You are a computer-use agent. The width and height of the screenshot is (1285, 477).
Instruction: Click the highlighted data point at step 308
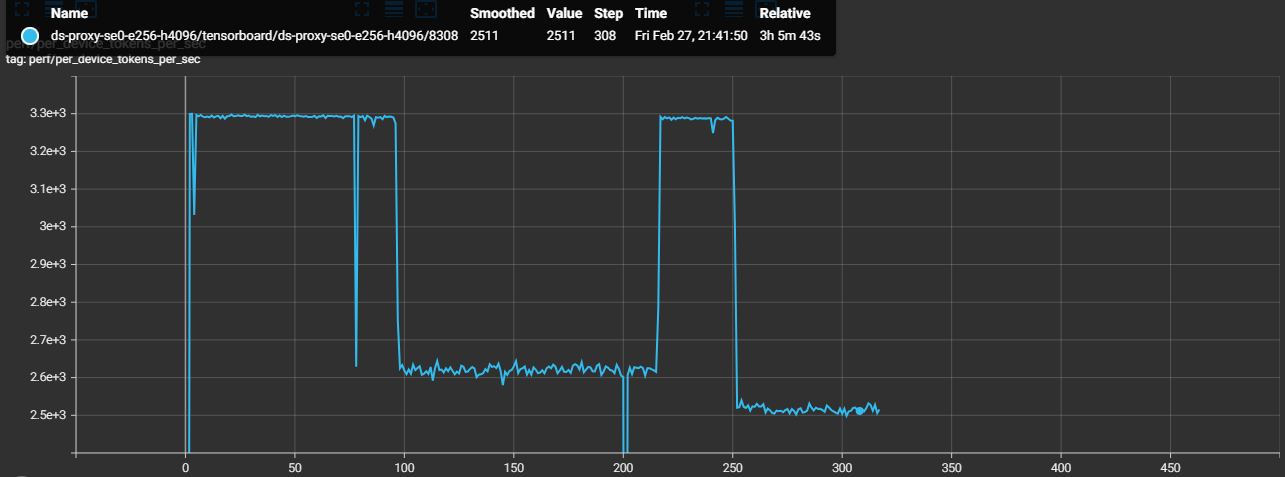click(x=859, y=411)
